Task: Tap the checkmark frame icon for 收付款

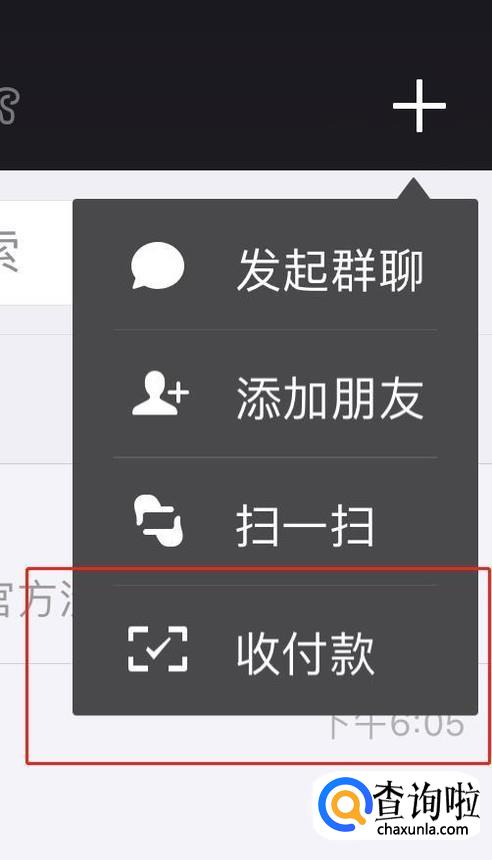Action: (x=158, y=649)
